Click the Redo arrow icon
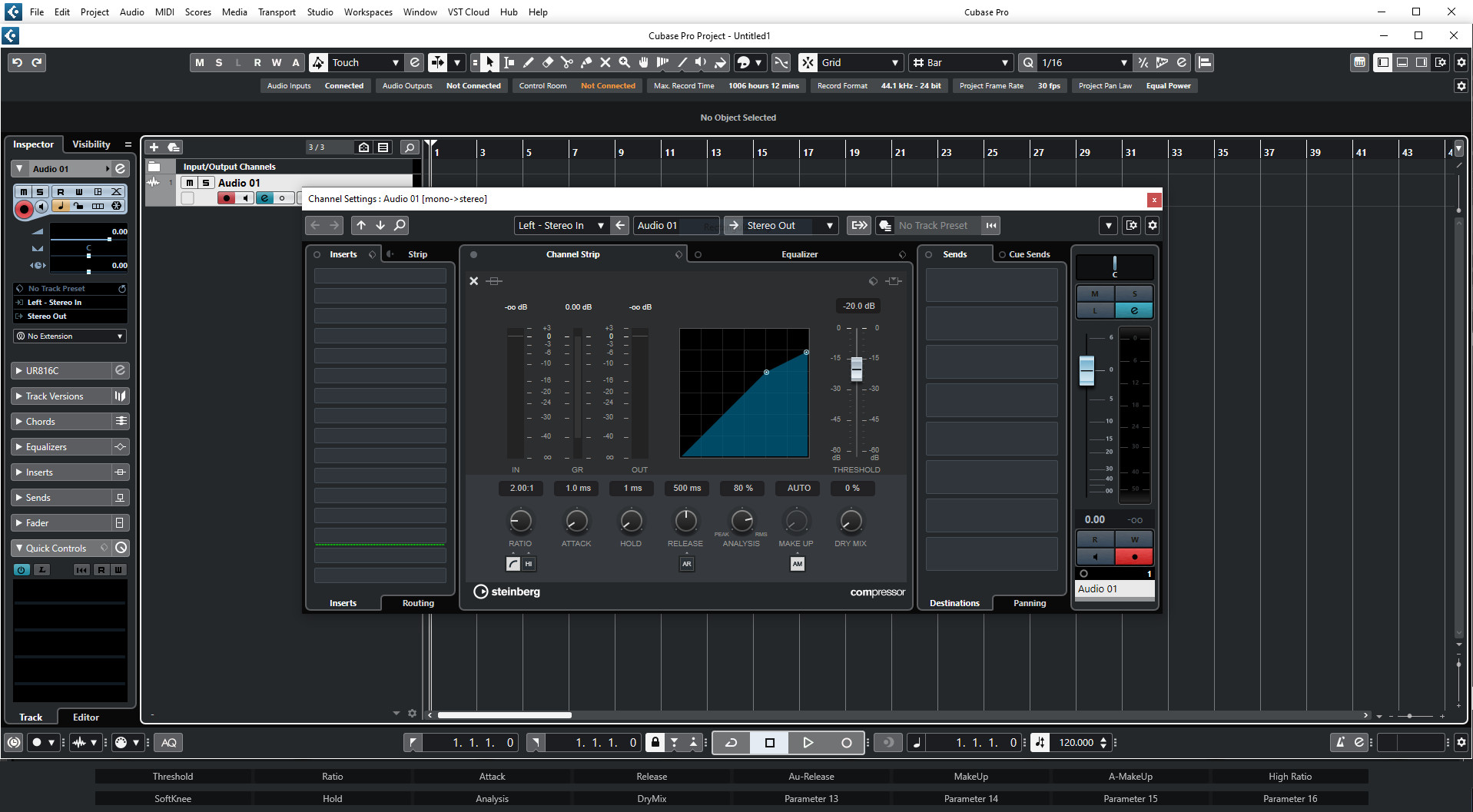1473x812 pixels. (37, 63)
